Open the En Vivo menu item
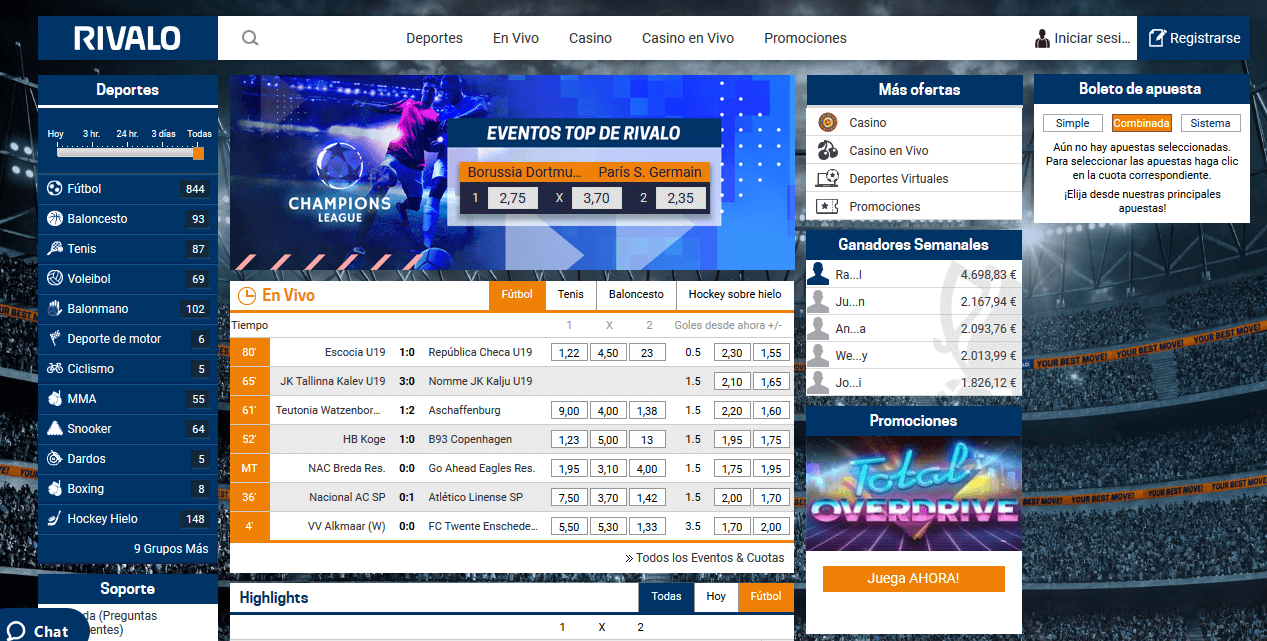 516,38
